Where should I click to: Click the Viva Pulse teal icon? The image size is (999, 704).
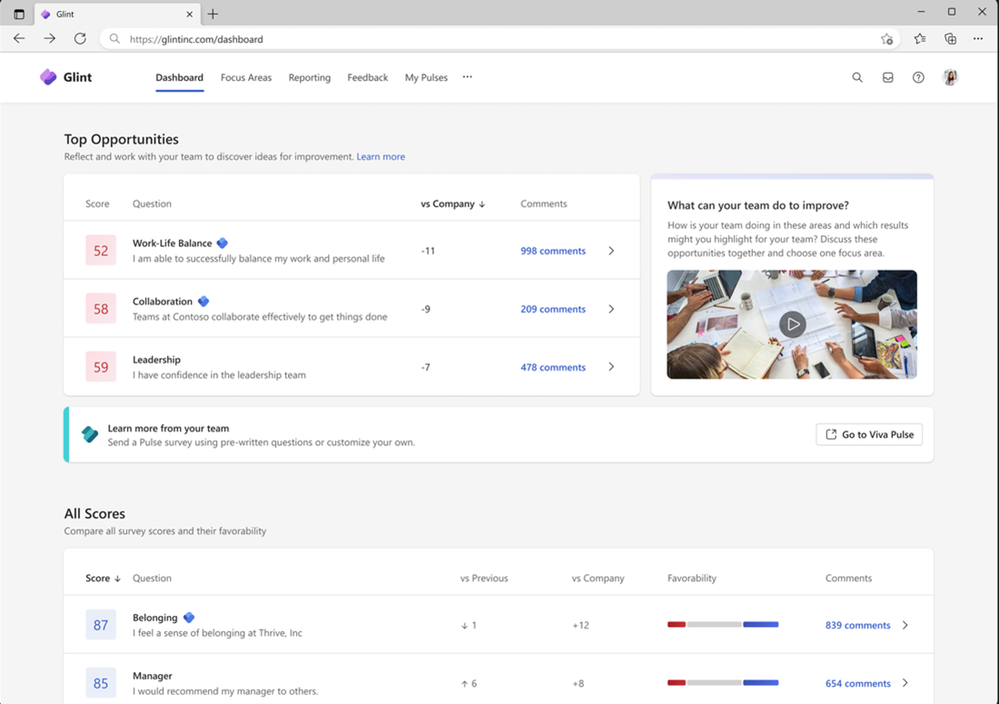[x=90, y=435]
